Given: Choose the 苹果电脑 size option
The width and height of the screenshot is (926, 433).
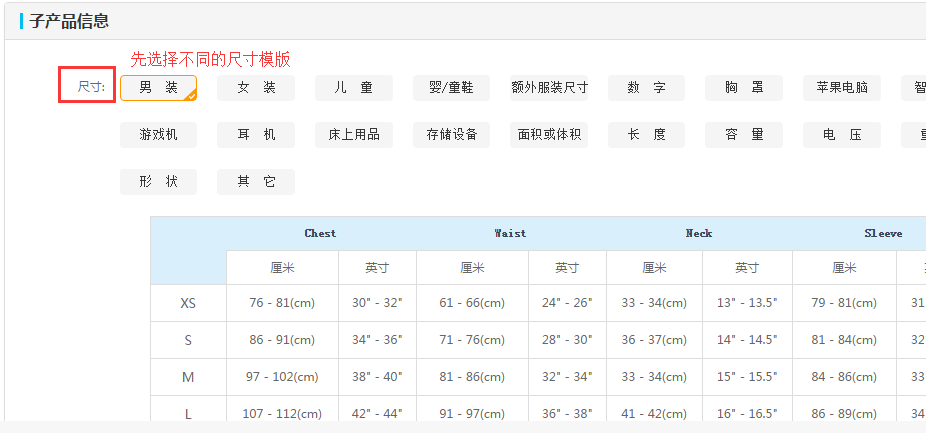Looking at the screenshot, I should [841, 88].
